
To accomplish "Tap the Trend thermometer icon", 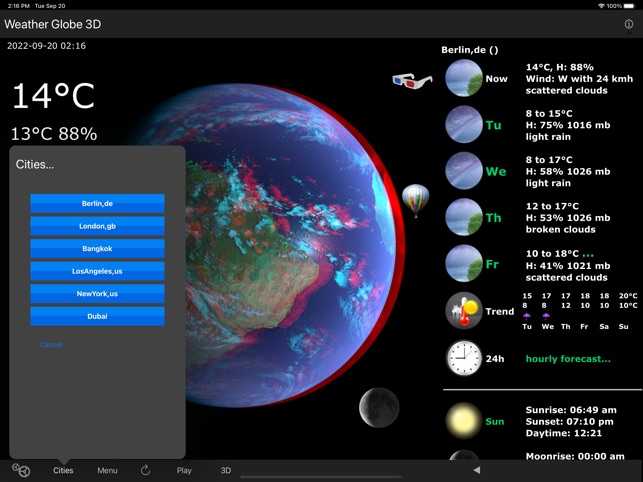I will pyautogui.click(x=464, y=311).
